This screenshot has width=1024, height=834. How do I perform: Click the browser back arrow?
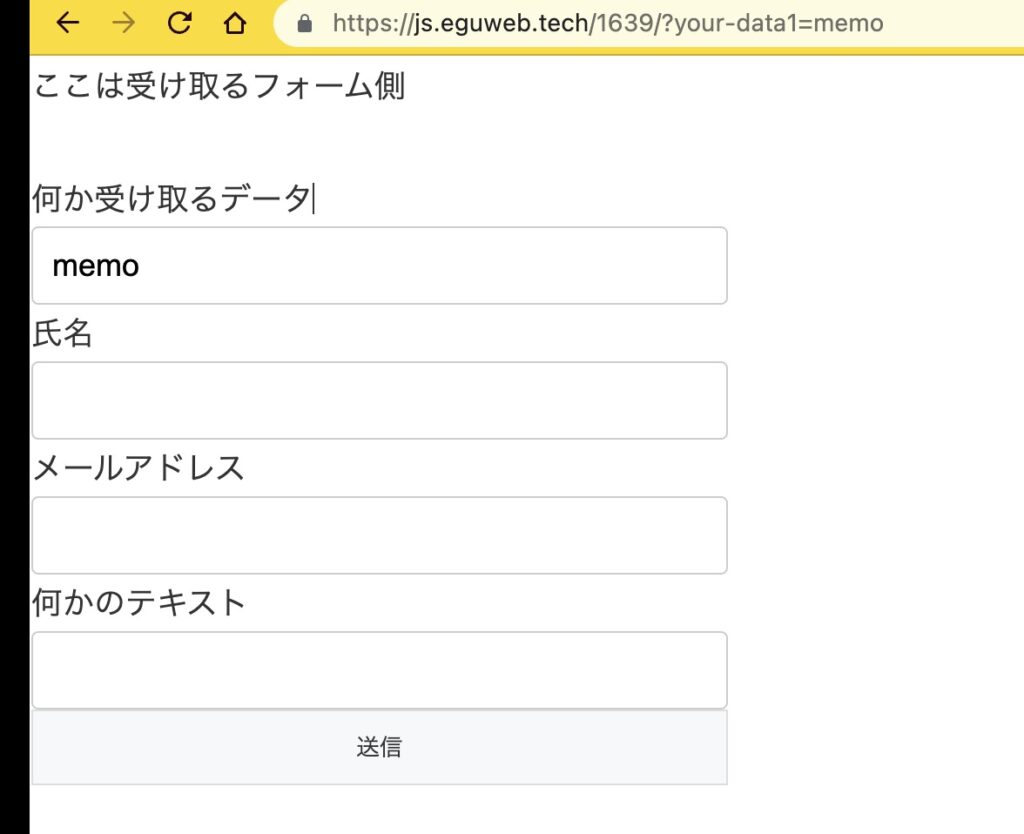tap(67, 23)
